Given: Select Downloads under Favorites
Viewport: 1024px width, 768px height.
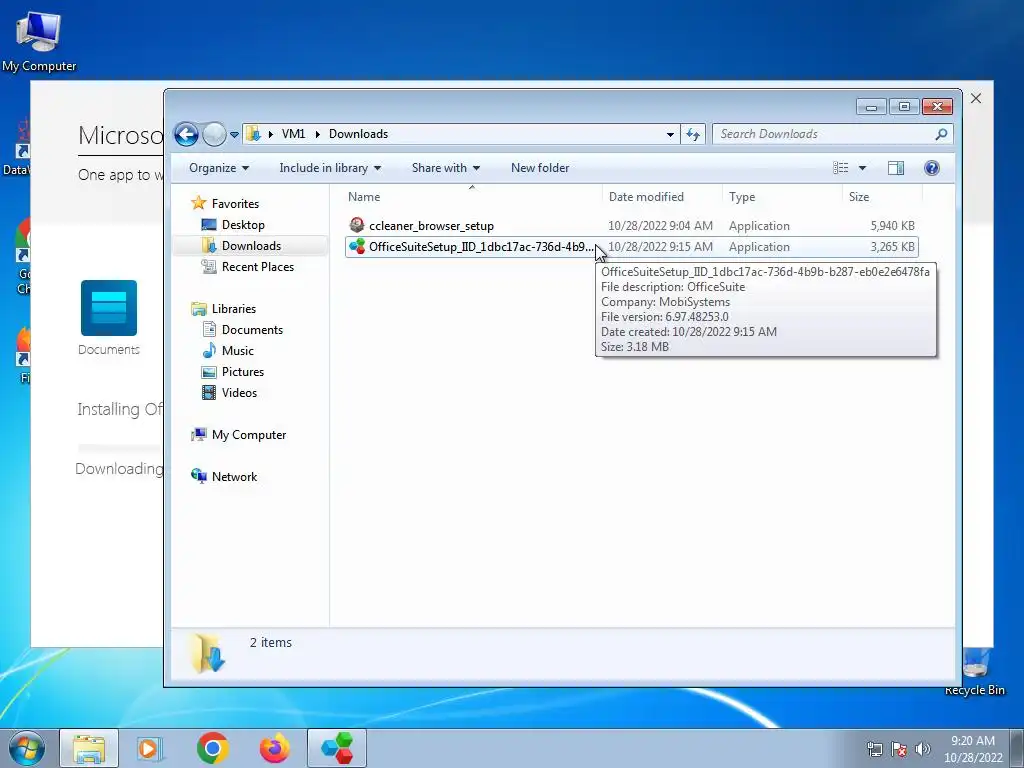Looking at the screenshot, I should point(251,246).
